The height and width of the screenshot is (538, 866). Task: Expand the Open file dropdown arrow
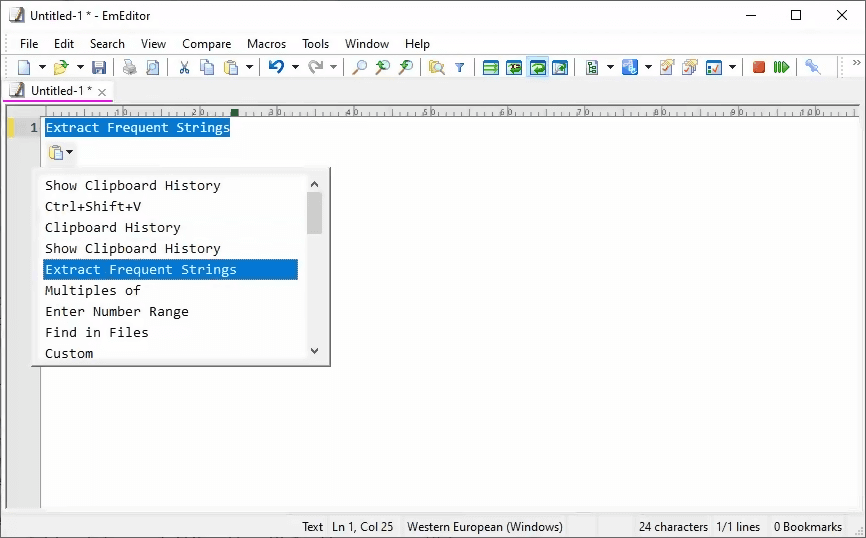(x=80, y=67)
